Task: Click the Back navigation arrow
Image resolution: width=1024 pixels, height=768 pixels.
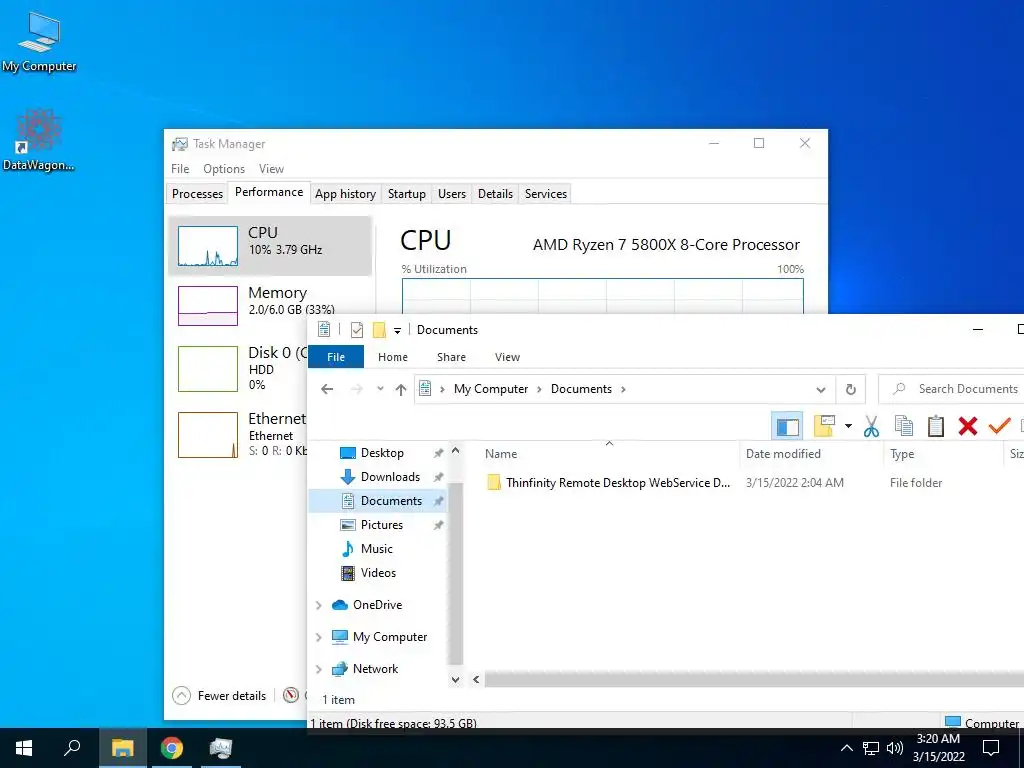Action: click(x=327, y=389)
